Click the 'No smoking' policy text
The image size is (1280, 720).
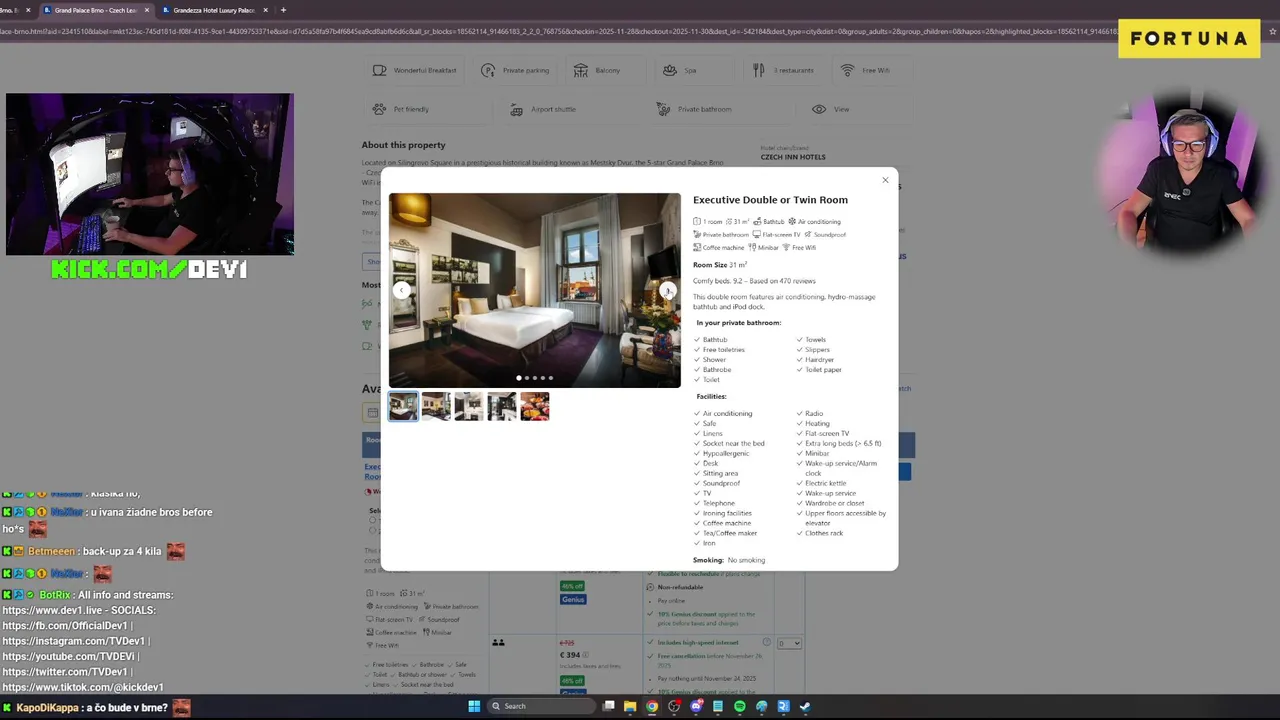pyautogui.click(x=746, y=560)
